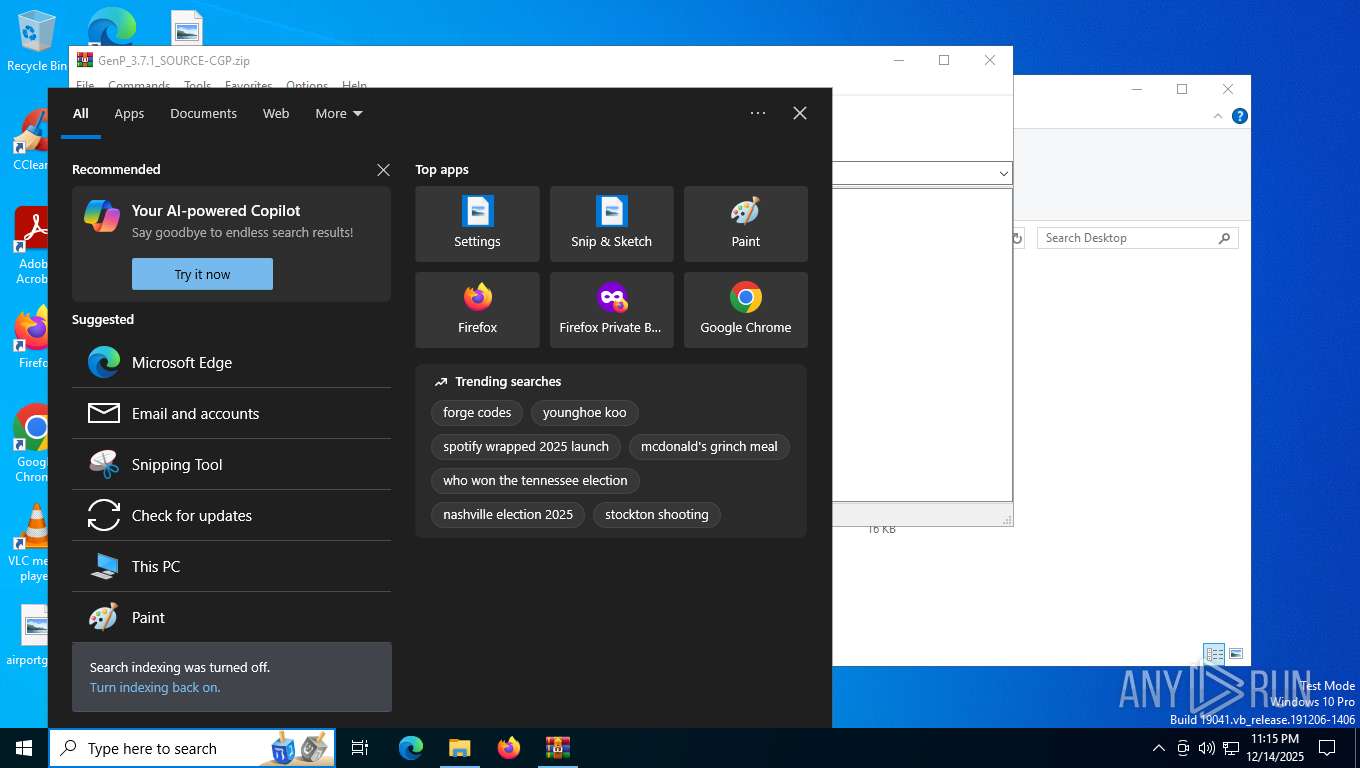This screenshot has height=768, width=1360.
Task: Switch to the Documents tab
Action: pyautogui.click(x=203, y=113)
